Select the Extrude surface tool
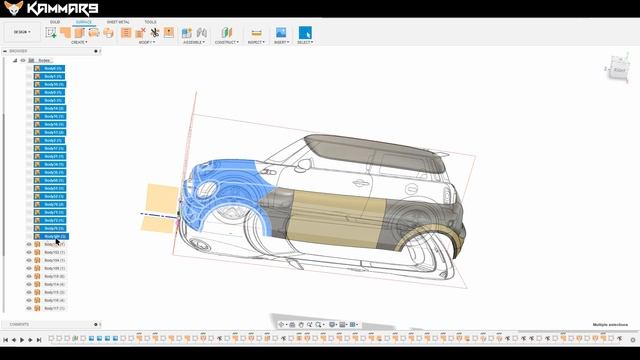Image resolution: width=640 pixels, height=360 pixels. click(65, 33)
